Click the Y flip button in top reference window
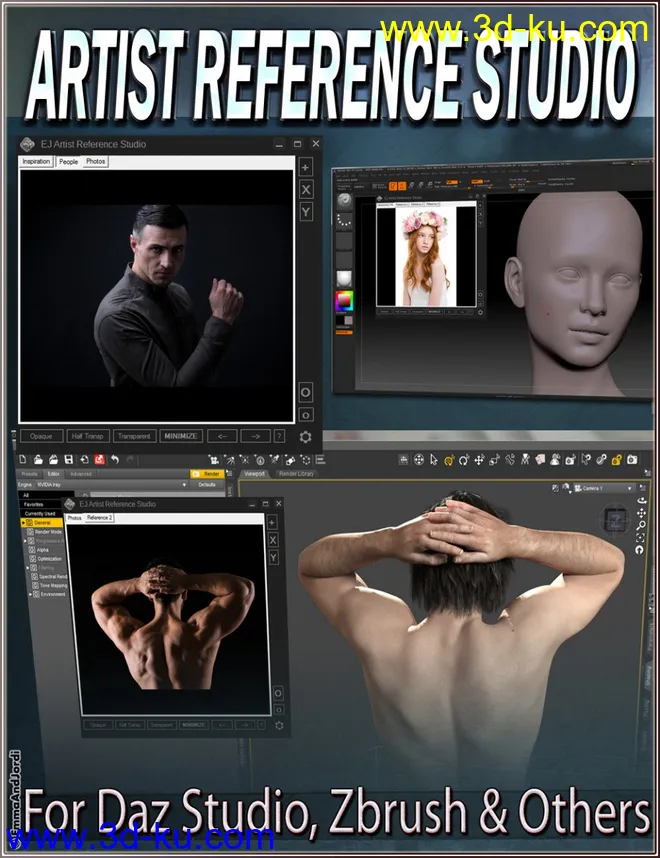Screen dimensions: 660x858 click(x=306, y=212)
